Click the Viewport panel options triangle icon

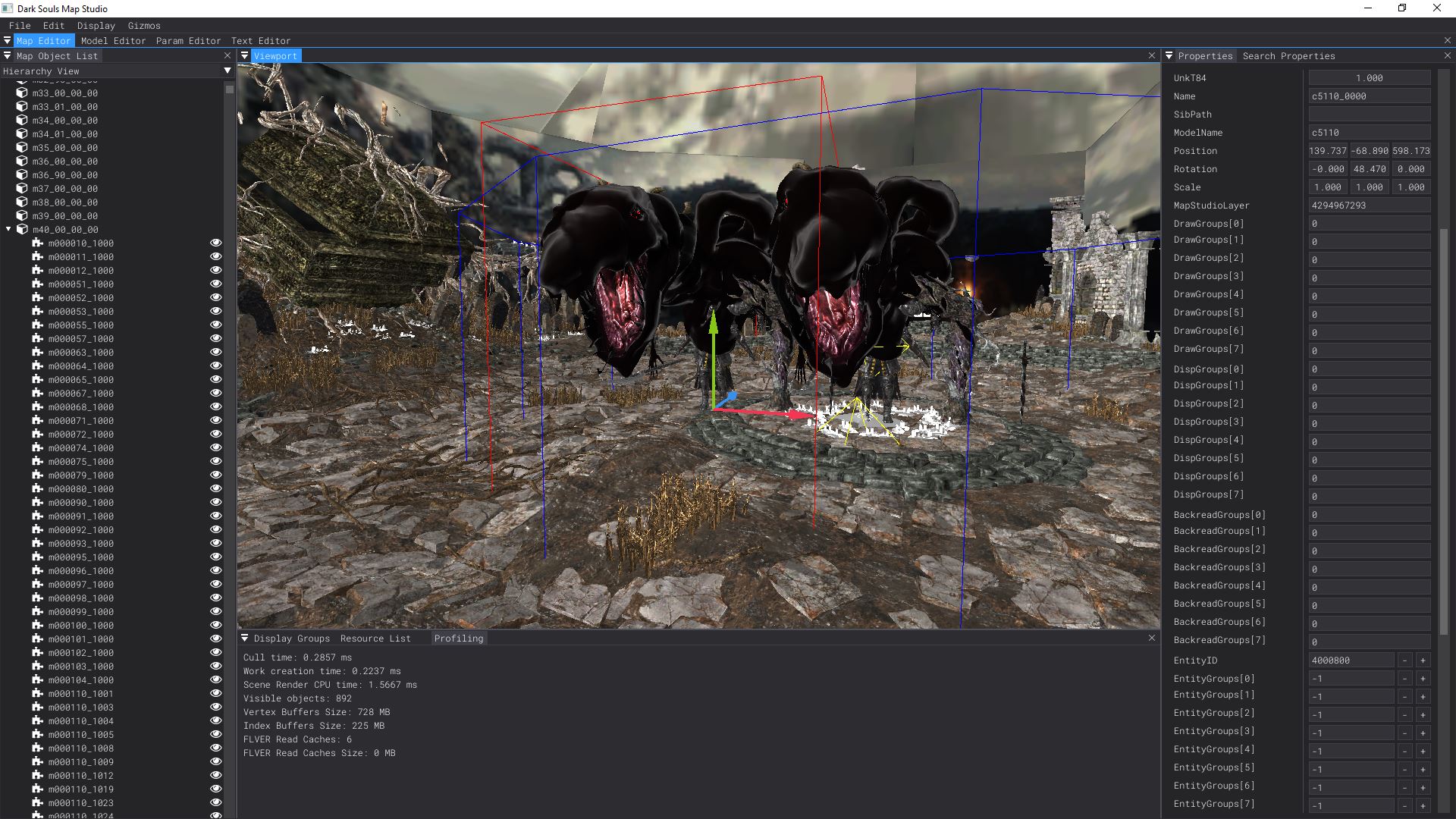pos(244,56)
